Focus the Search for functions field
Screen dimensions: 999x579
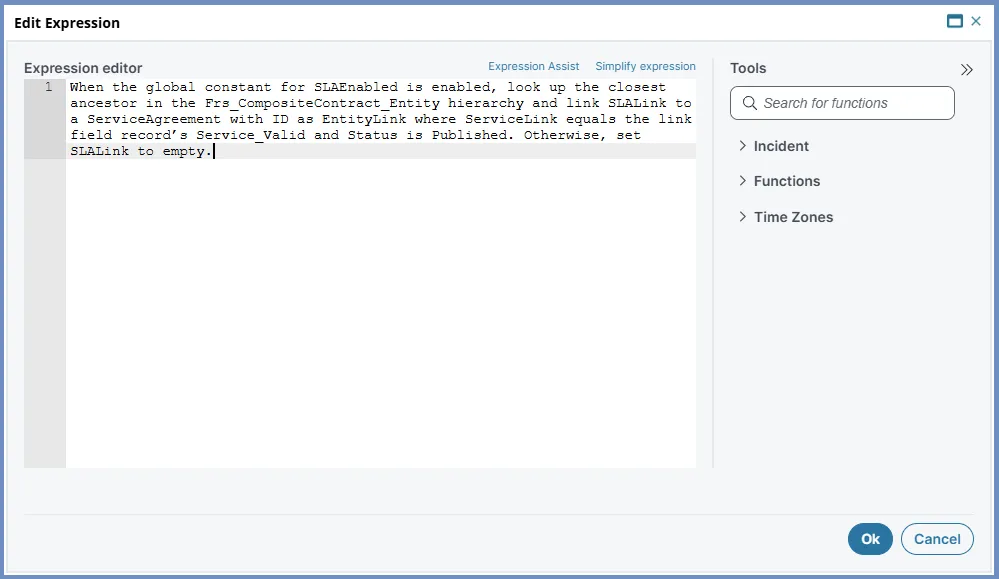[x=842, y=103]
